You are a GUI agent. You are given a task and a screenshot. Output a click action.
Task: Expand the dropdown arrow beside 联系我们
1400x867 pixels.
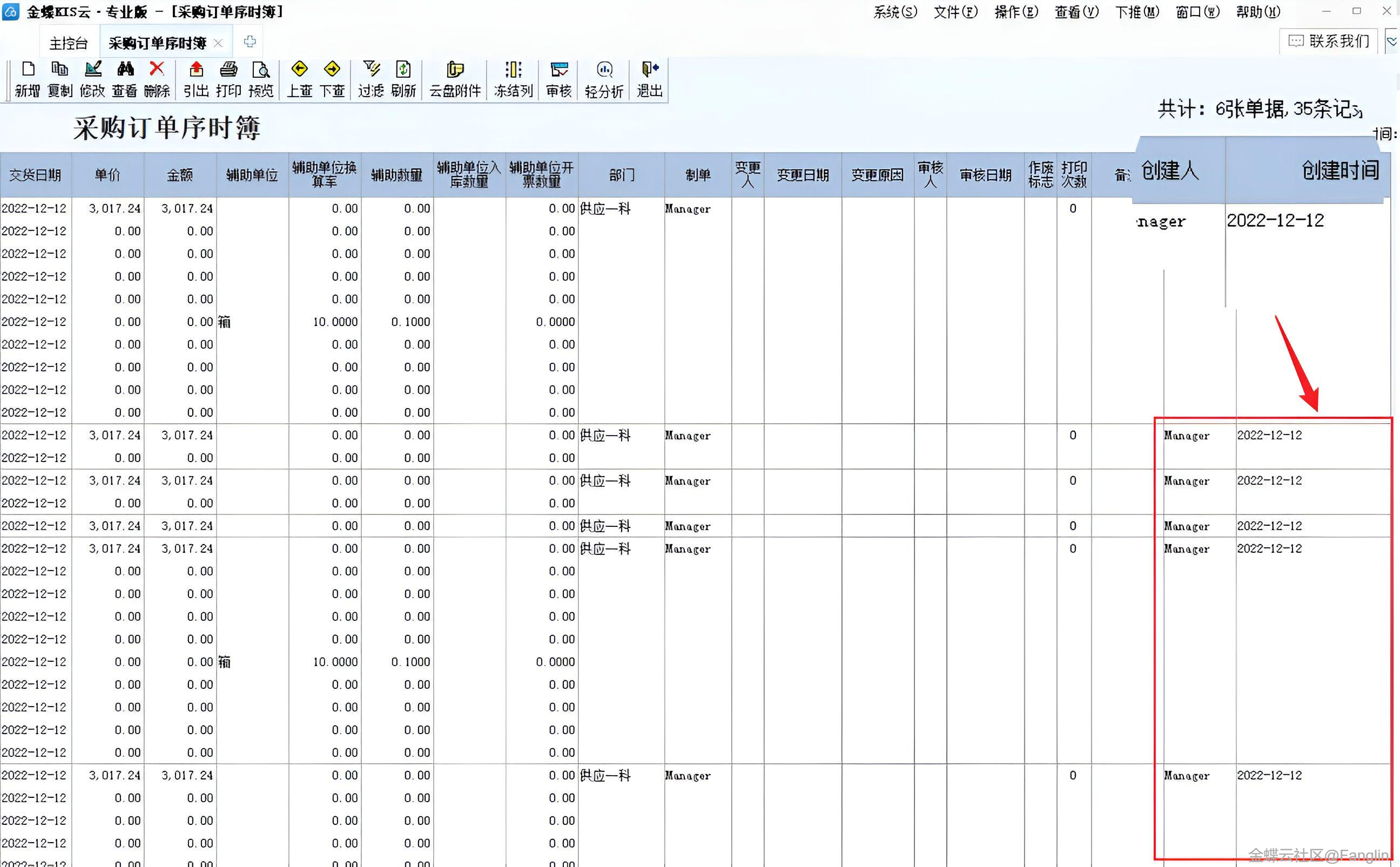click(x=1392, y=41)
